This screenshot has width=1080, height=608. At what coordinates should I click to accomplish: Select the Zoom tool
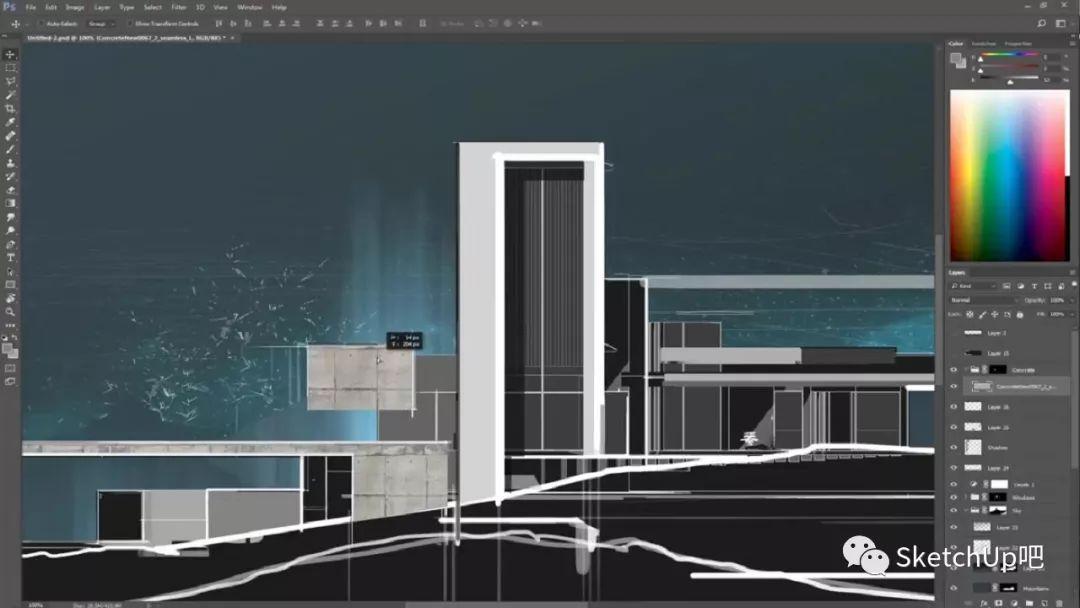tap(10, 312)
